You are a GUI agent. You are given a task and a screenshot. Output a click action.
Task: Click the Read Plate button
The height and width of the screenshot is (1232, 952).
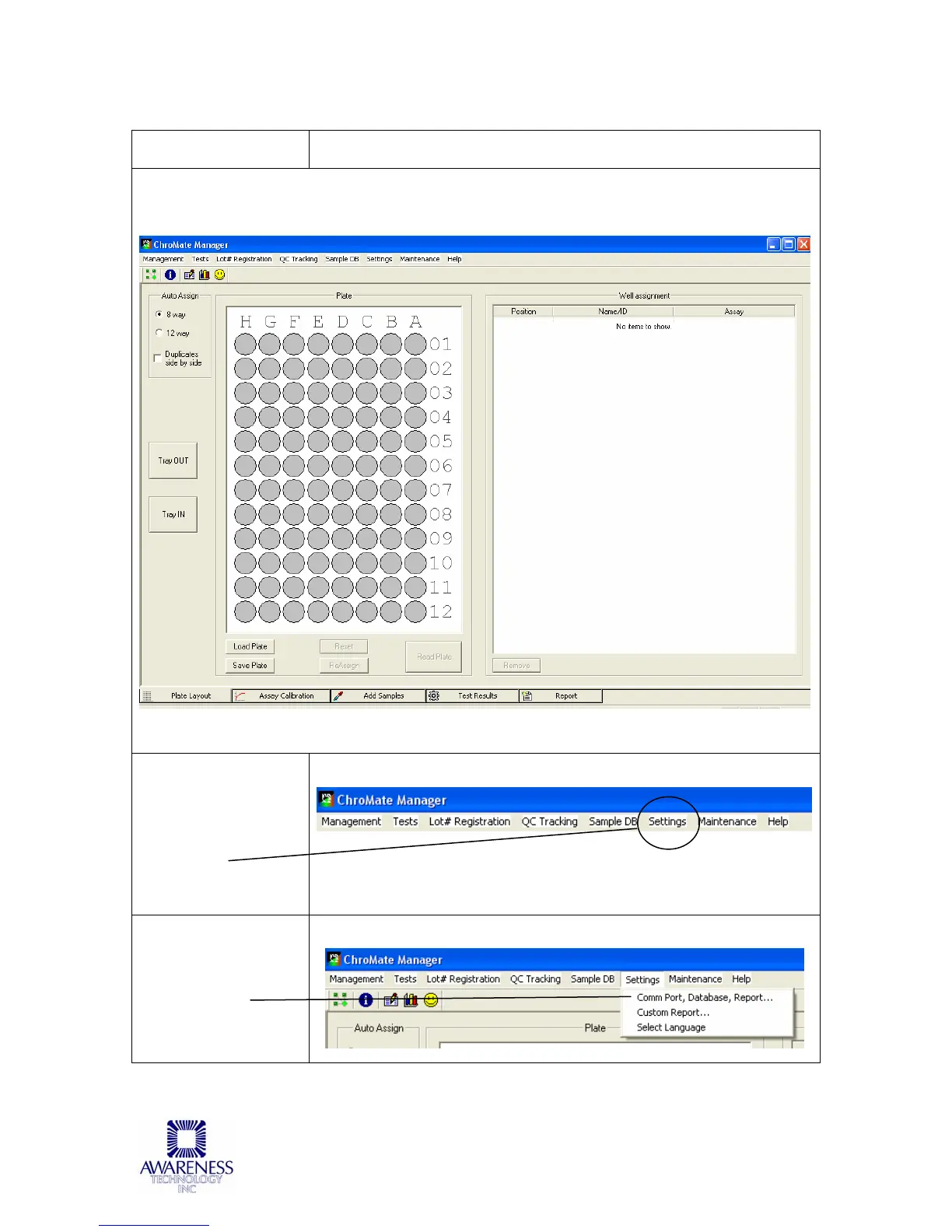(x=433, y=656)
